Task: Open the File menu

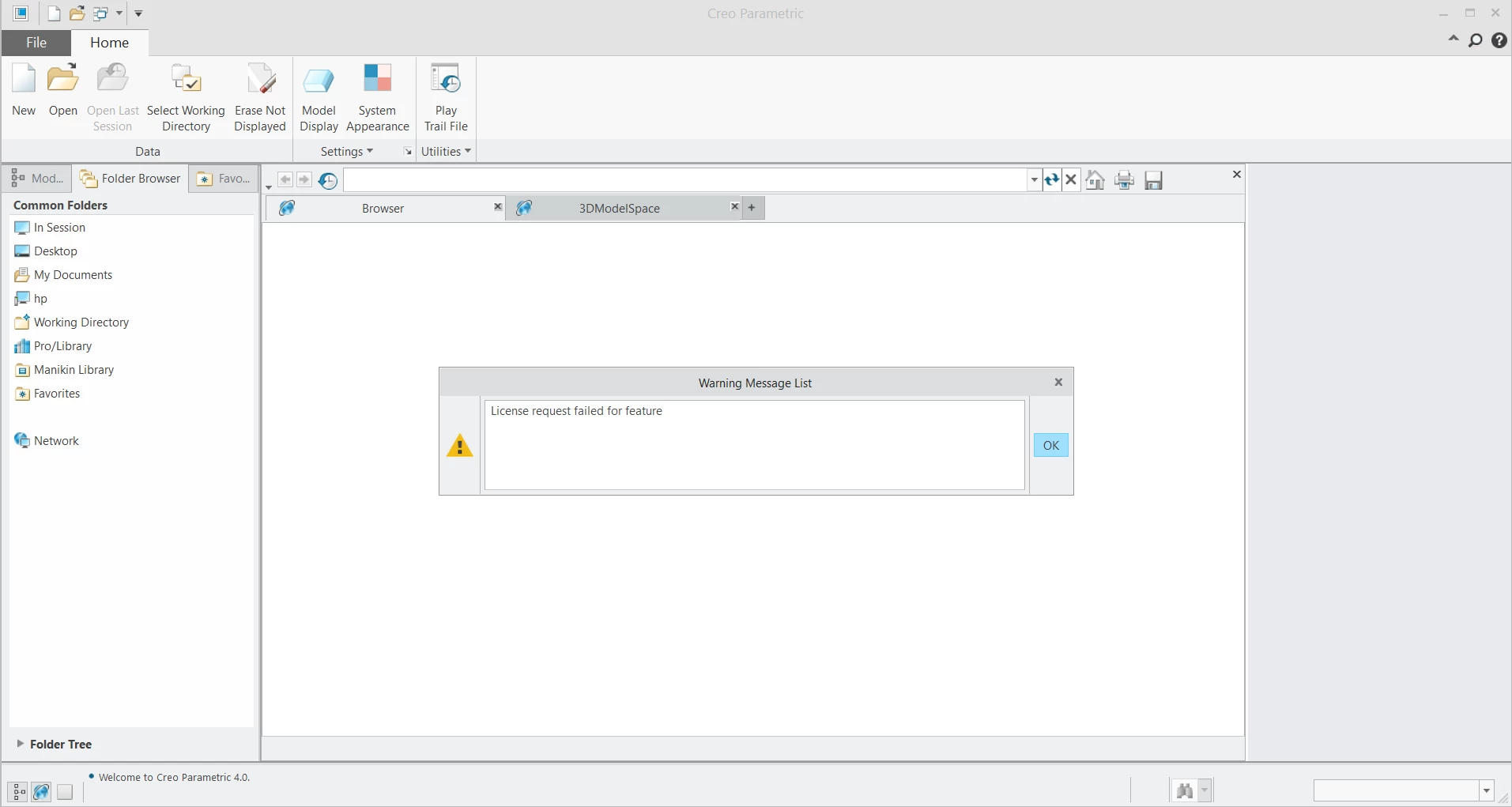Action: [x=36, y=43]
